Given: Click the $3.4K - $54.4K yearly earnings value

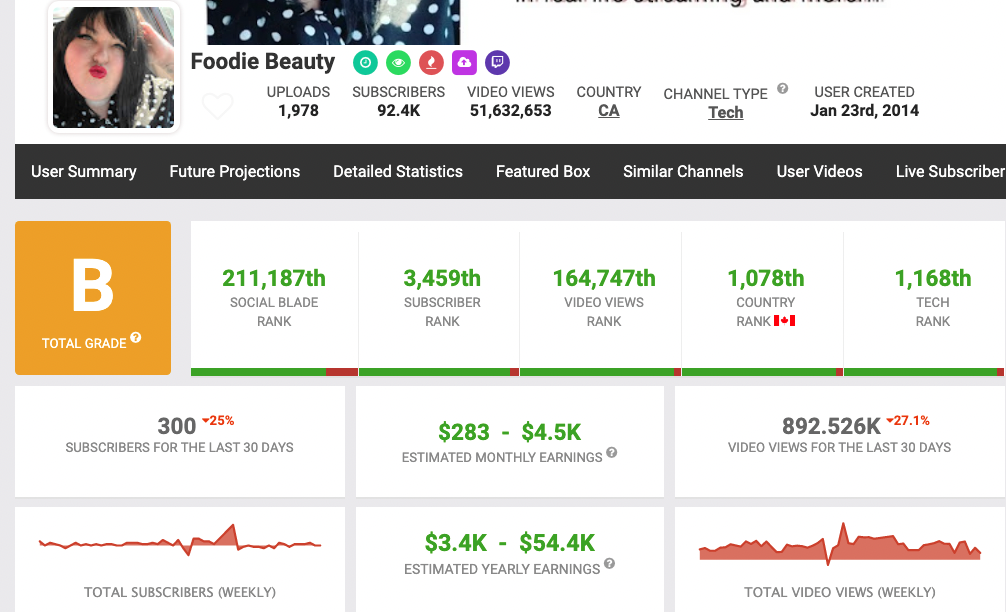Looking at the screenshot, I should pyautogui.click(x=509, y=543).
